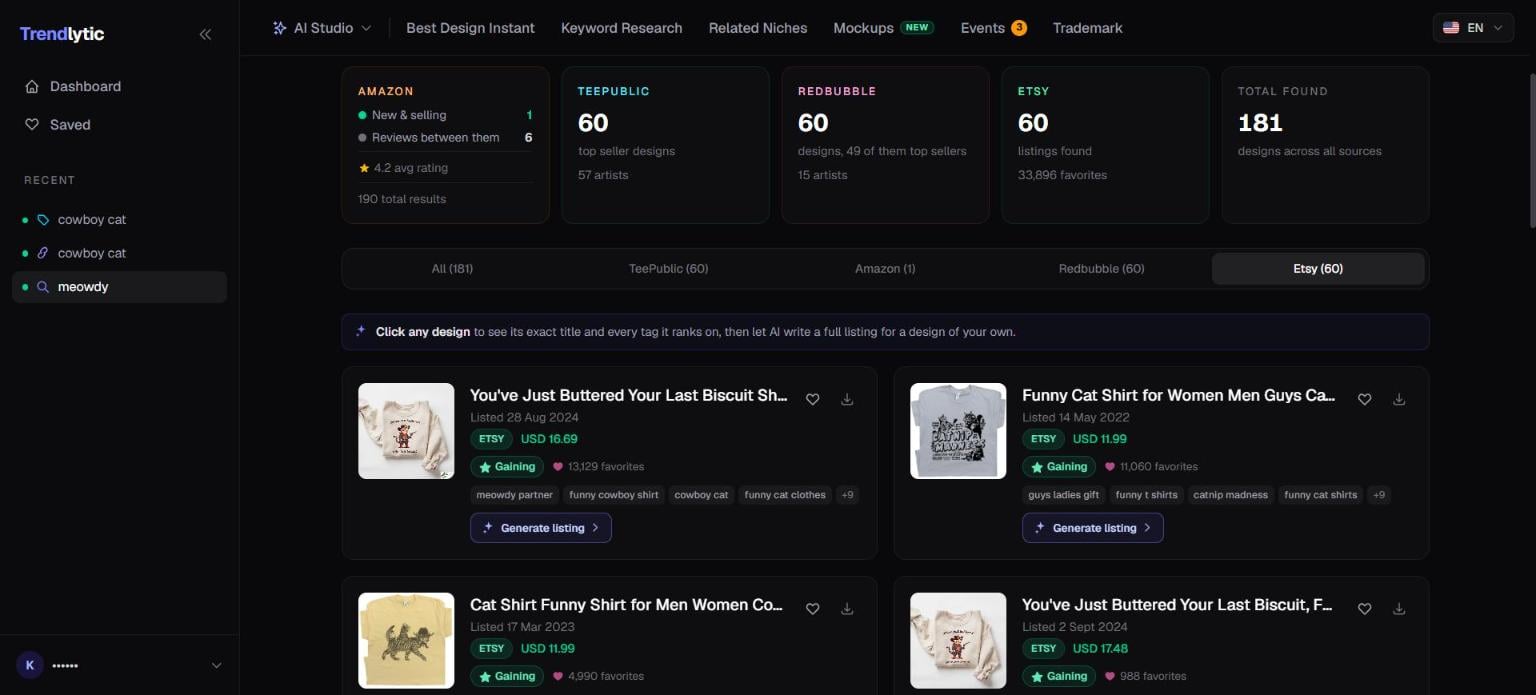Screen dimensions: 1536x695
Task: Click the Events notification badge 3
Action: pos(1019,28)
